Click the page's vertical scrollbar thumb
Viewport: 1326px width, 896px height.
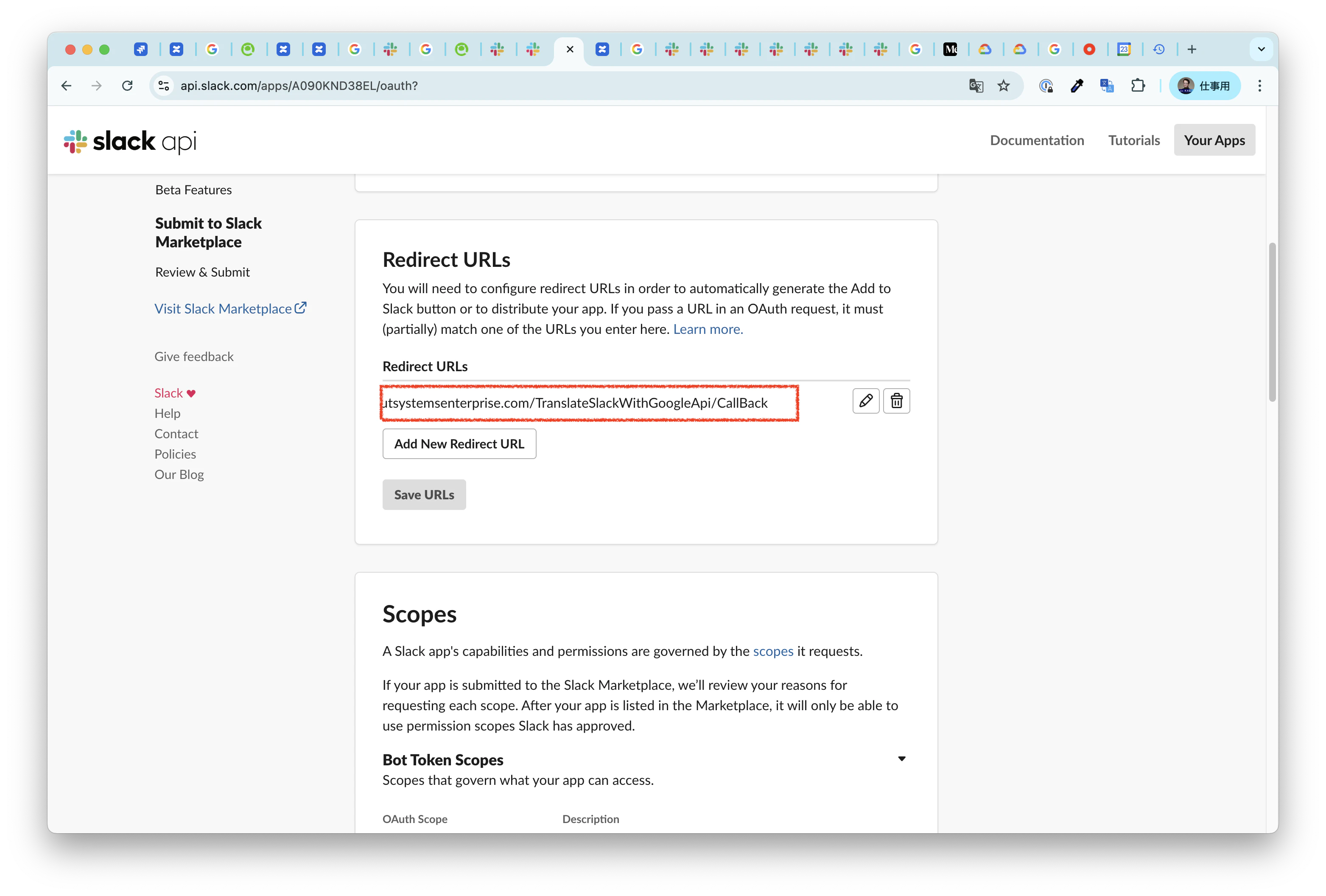coord(1272,322)
